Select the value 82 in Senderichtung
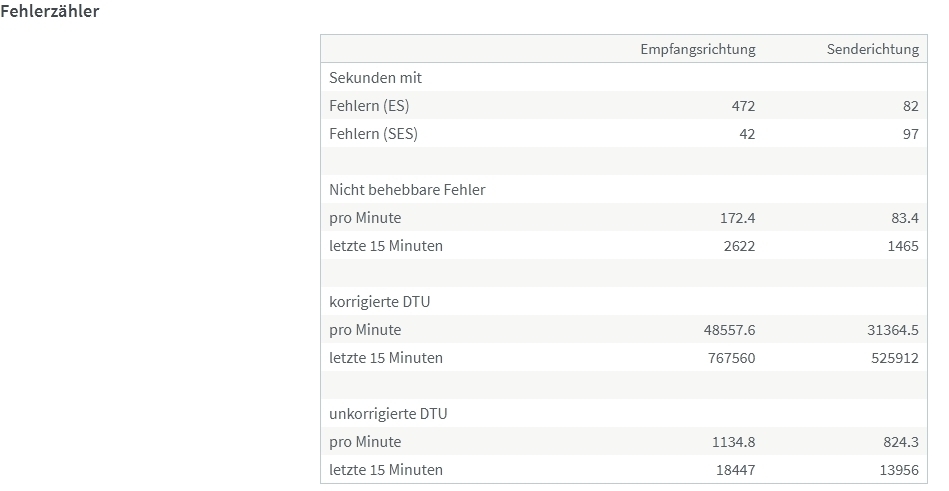 (x=910, y=106)
